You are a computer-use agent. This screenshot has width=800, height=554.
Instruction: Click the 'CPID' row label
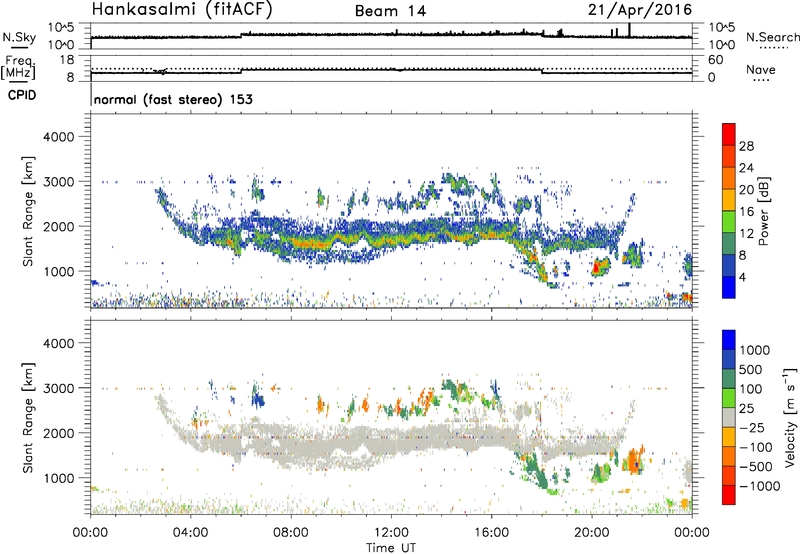tap(22, 95)
